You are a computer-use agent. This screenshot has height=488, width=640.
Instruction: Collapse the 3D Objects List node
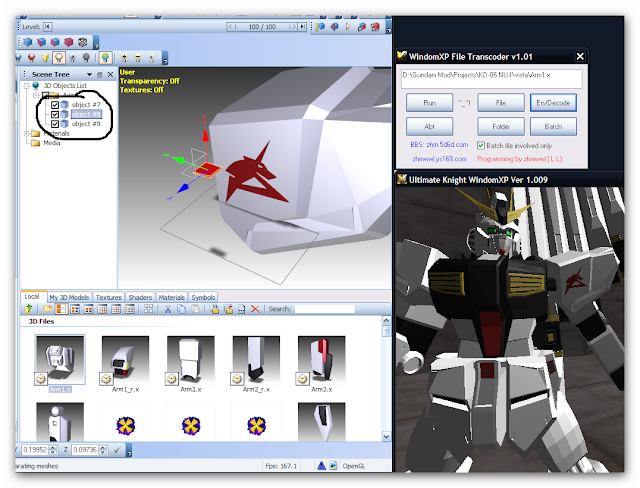[x=27, y=86]
